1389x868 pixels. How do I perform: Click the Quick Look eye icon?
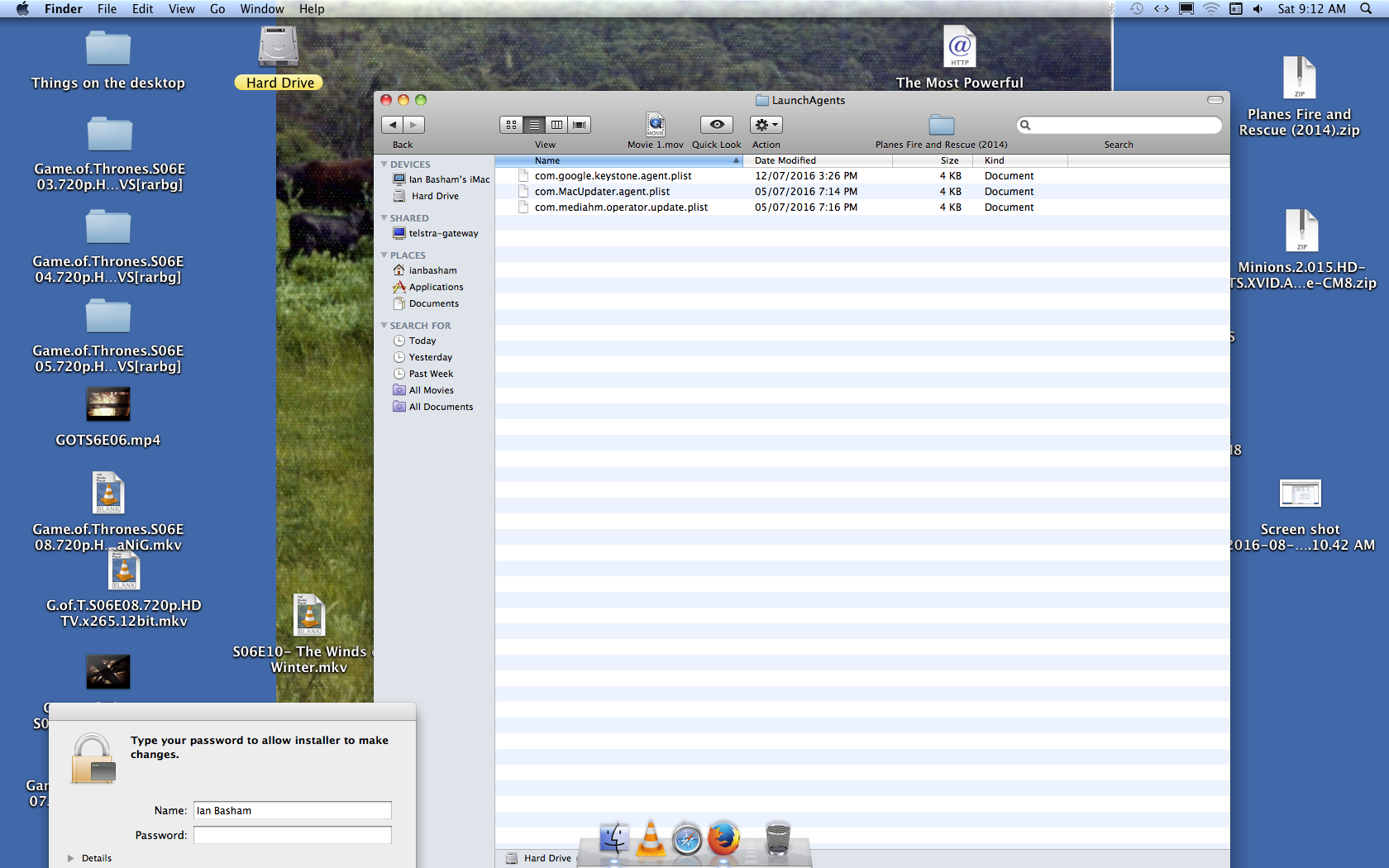point(717,125)
